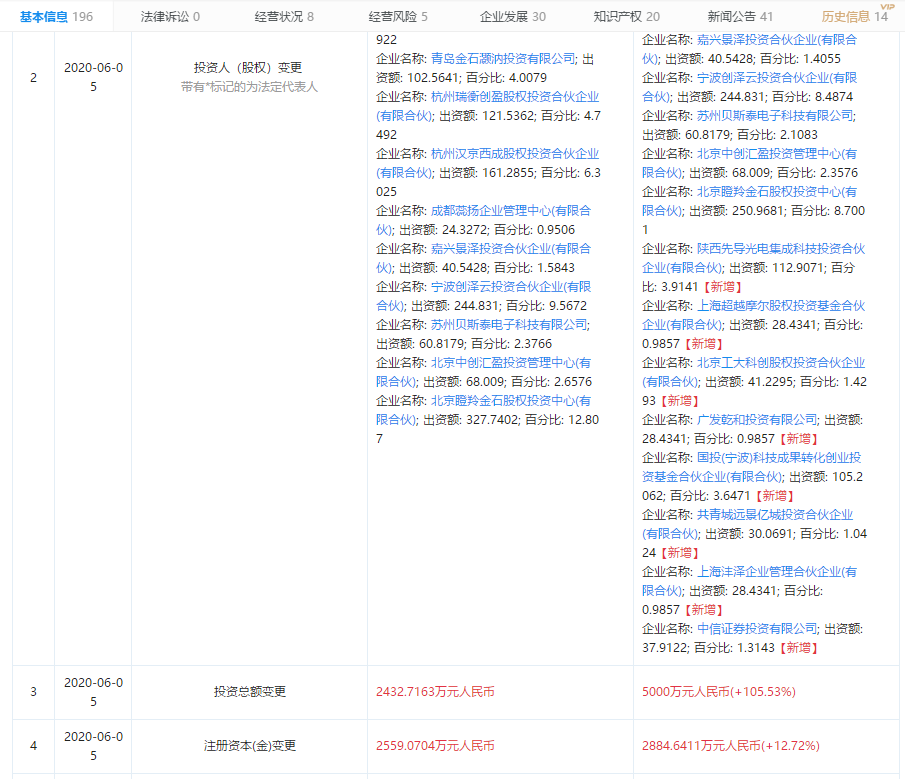The image size is (905, 779).
Task: Select value 2884.6411万元人民币(+12.72%)
Action: tap(731, 746)
